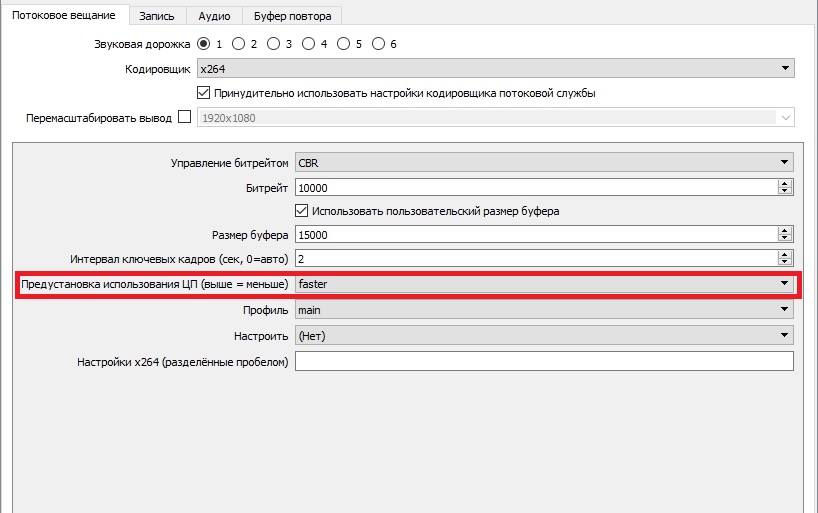Switch to the Запись tab
818x513 pixels.
[x=157, y=16]
